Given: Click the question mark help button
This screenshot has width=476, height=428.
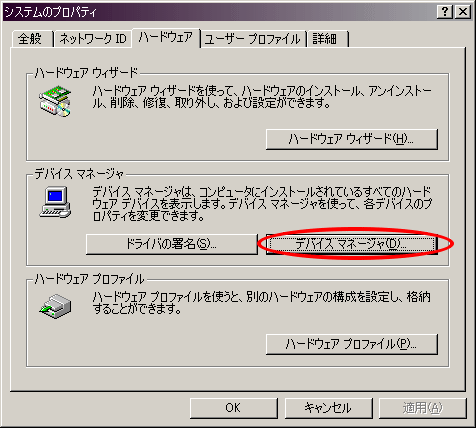Looking at the screenshot, I should tap(445, 12).
